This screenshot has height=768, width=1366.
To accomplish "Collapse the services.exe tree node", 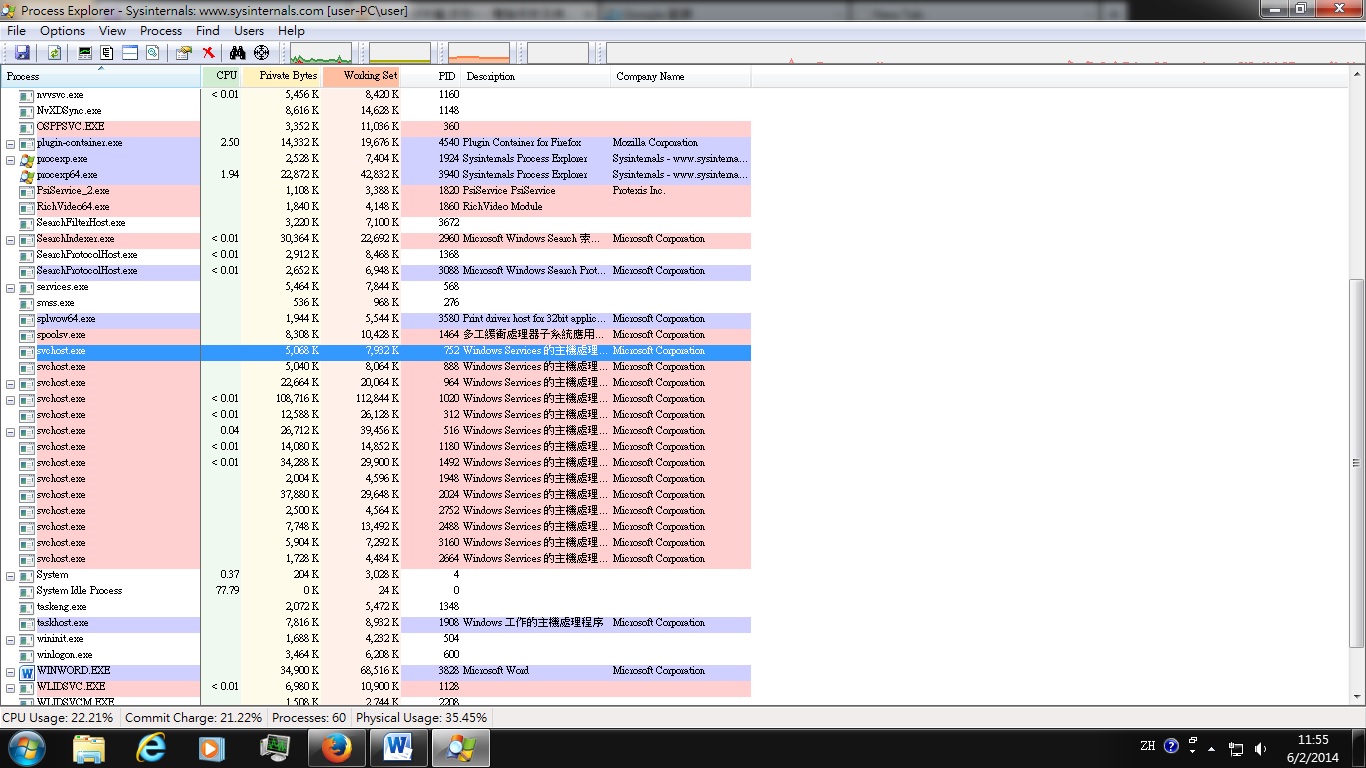I will (10, 287).
